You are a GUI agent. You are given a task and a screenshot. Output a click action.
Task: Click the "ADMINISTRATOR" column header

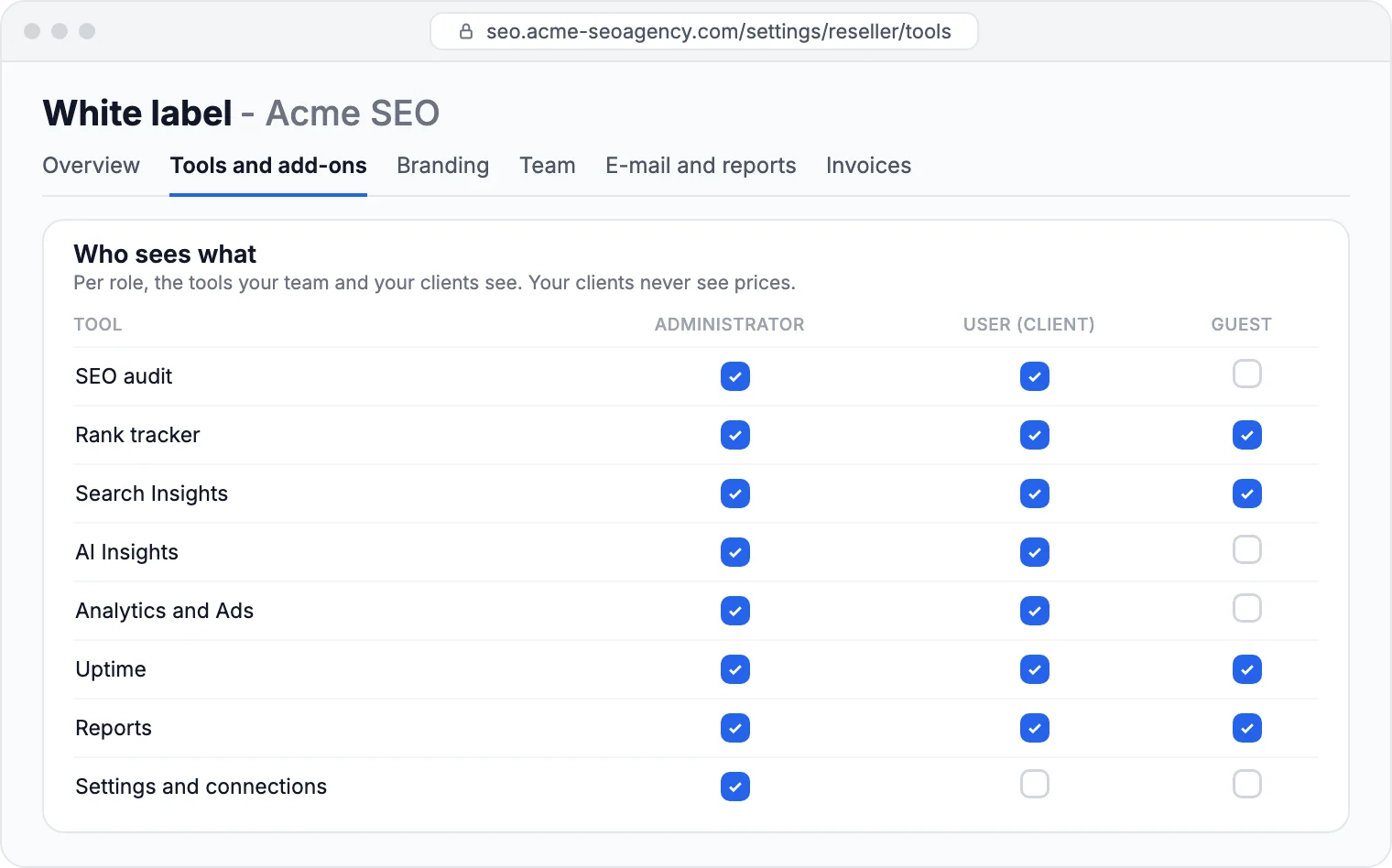point(730,324)
